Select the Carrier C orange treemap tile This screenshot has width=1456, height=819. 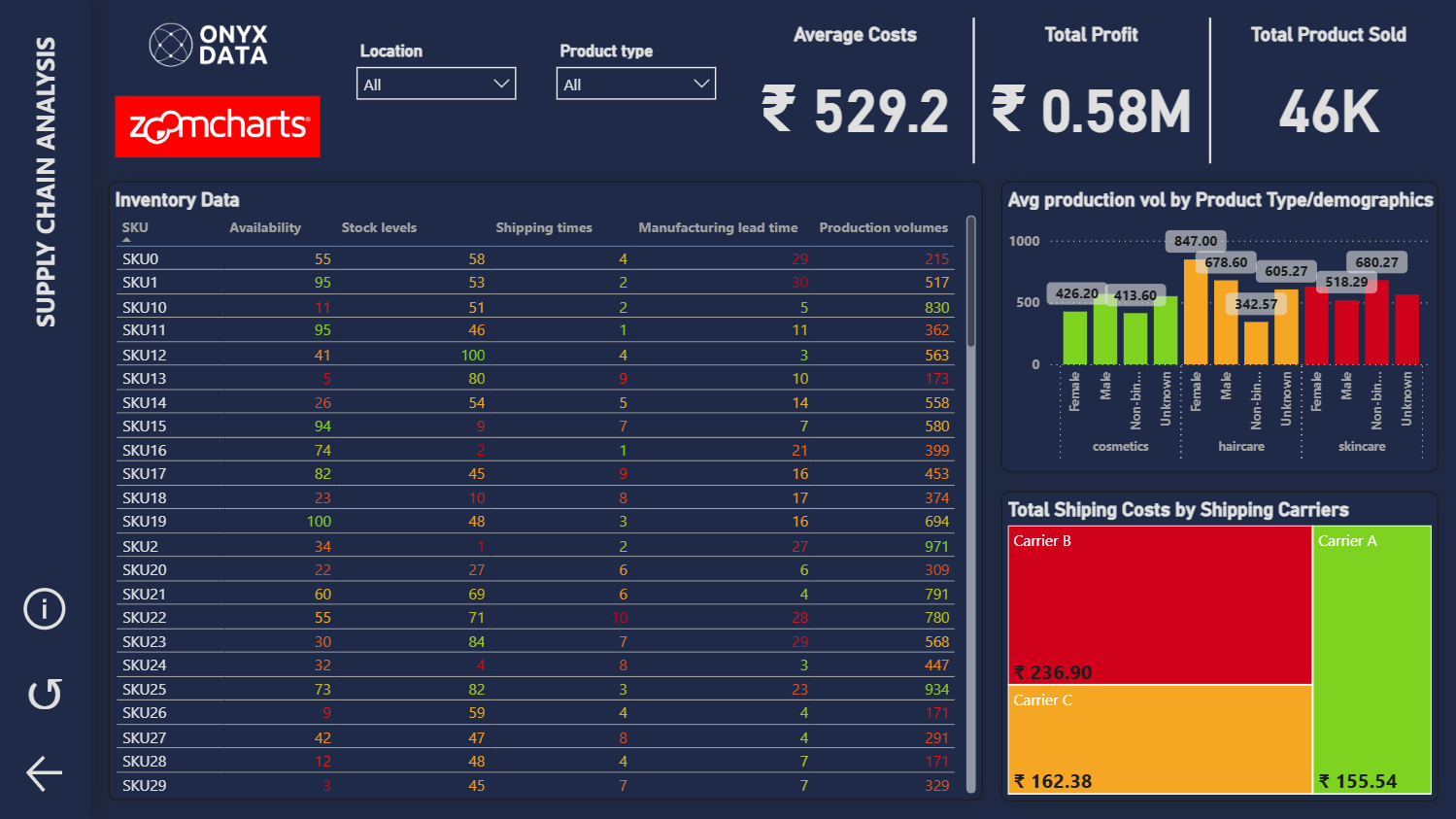[x=1160, y=740]
